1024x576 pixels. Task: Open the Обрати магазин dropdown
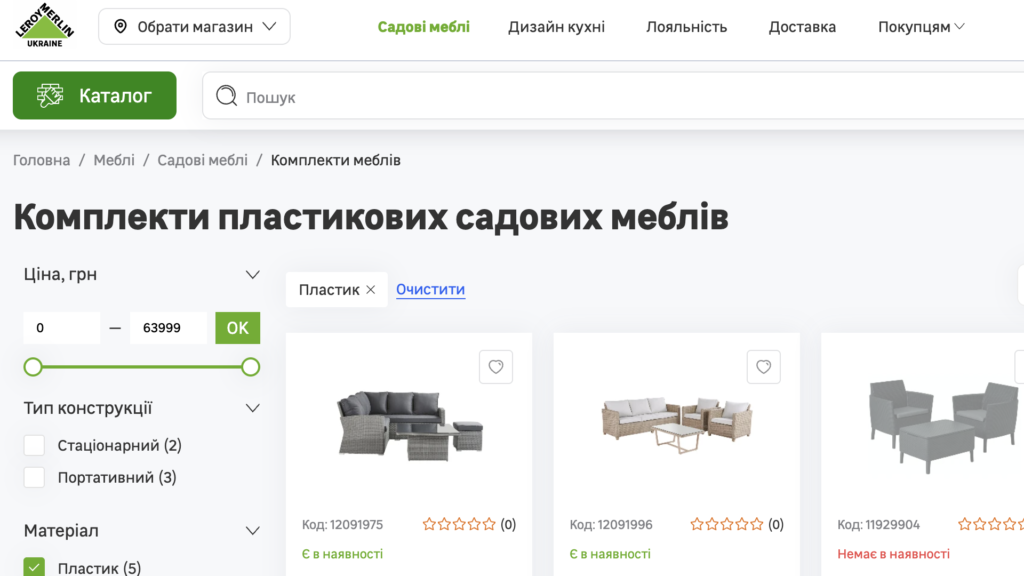(x=194, y=26)
